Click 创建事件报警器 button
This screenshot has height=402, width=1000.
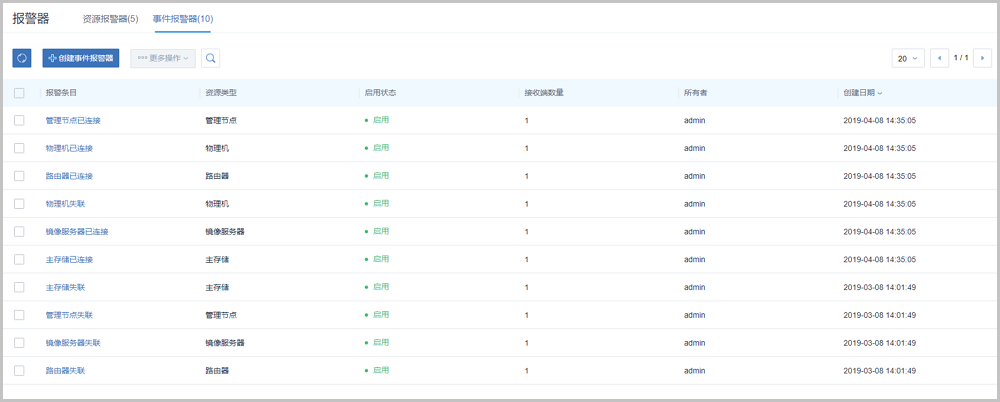81,58
